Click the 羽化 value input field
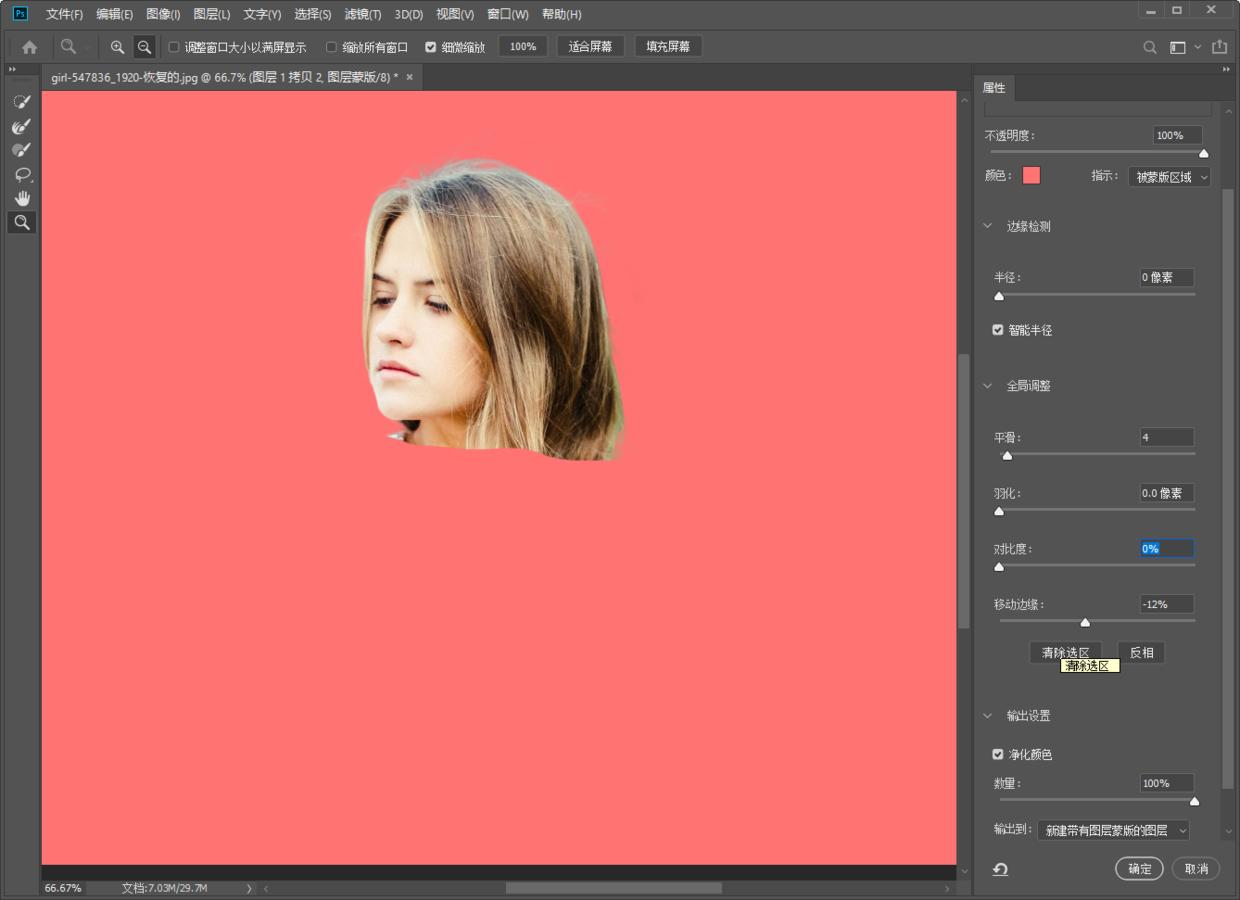This screenshot has width=1240, height=900. pos(1166,493)
